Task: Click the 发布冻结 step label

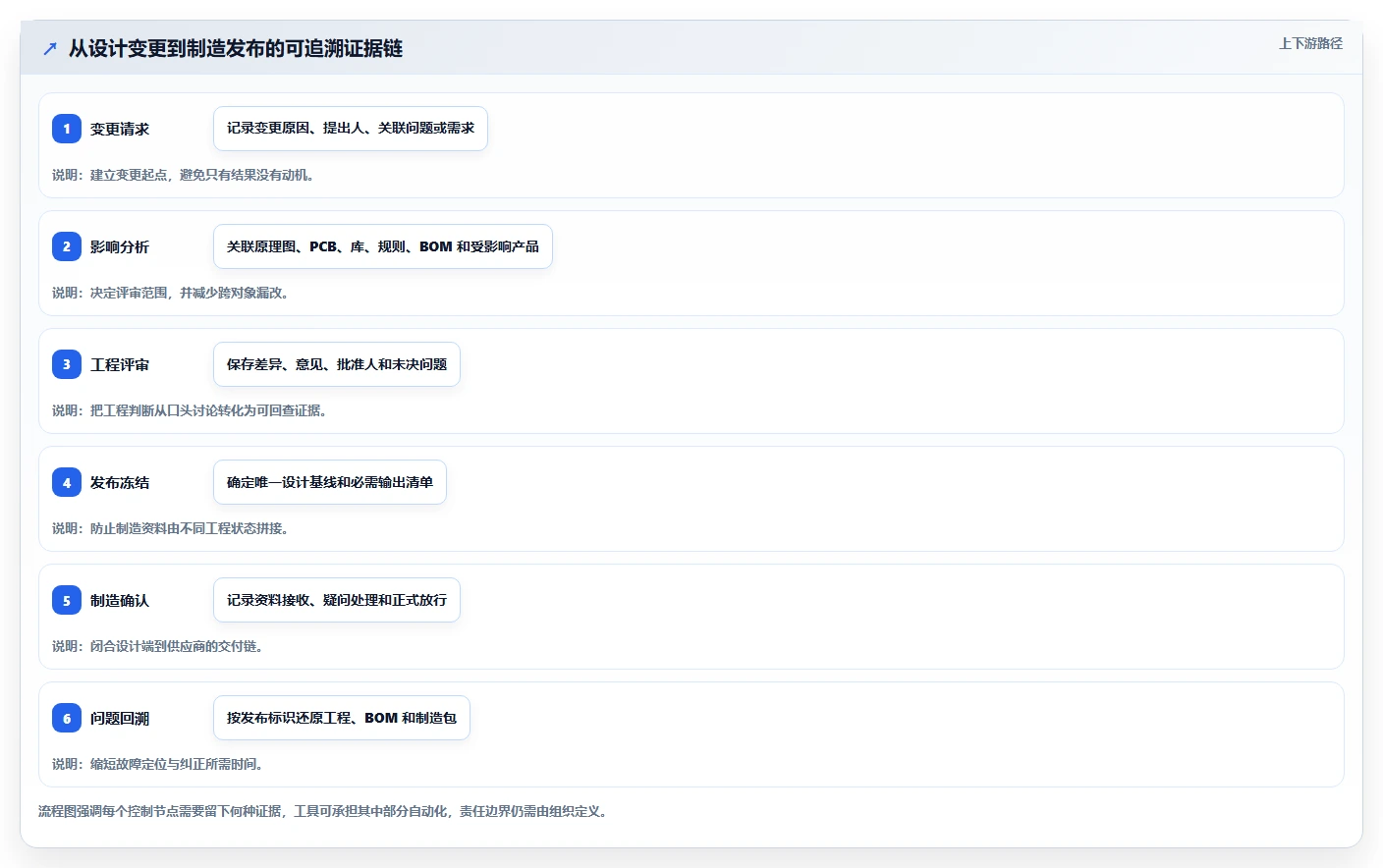Action: 120,482
